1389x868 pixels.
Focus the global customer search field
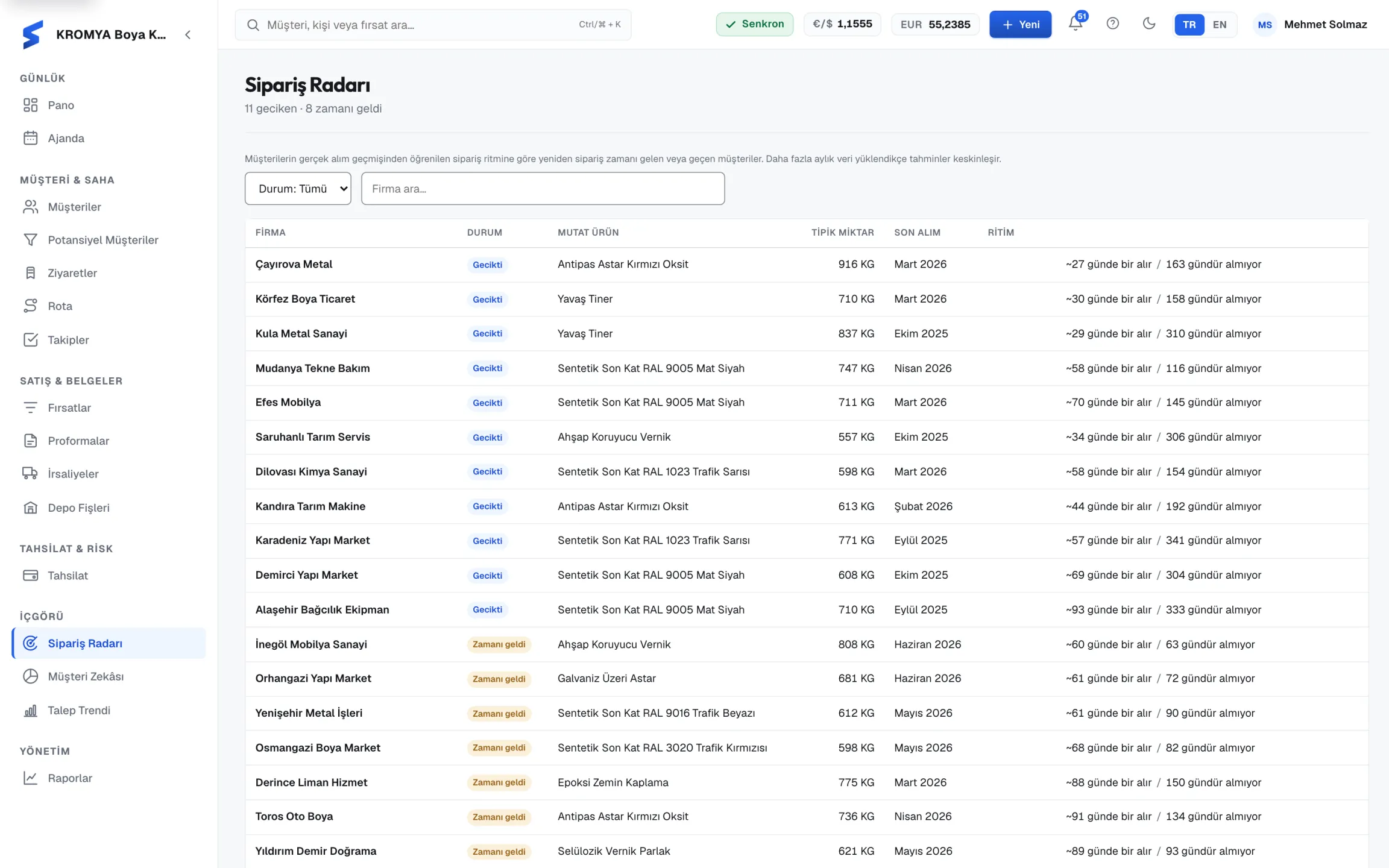433,25
